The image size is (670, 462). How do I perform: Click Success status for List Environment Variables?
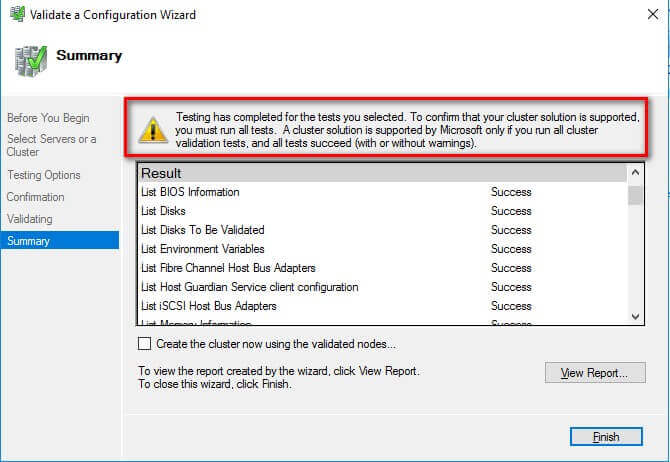click(511, 249)
